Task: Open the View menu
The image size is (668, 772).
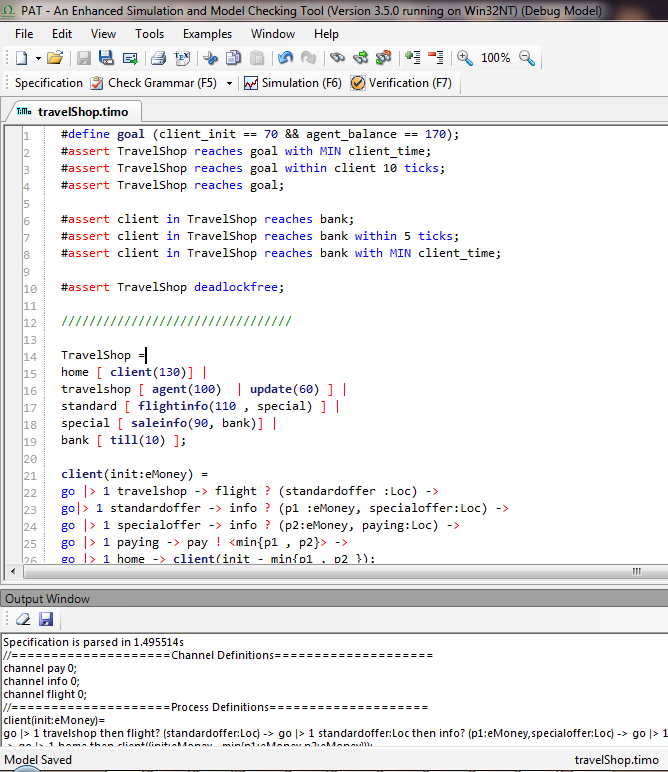Action: (103, 34)
